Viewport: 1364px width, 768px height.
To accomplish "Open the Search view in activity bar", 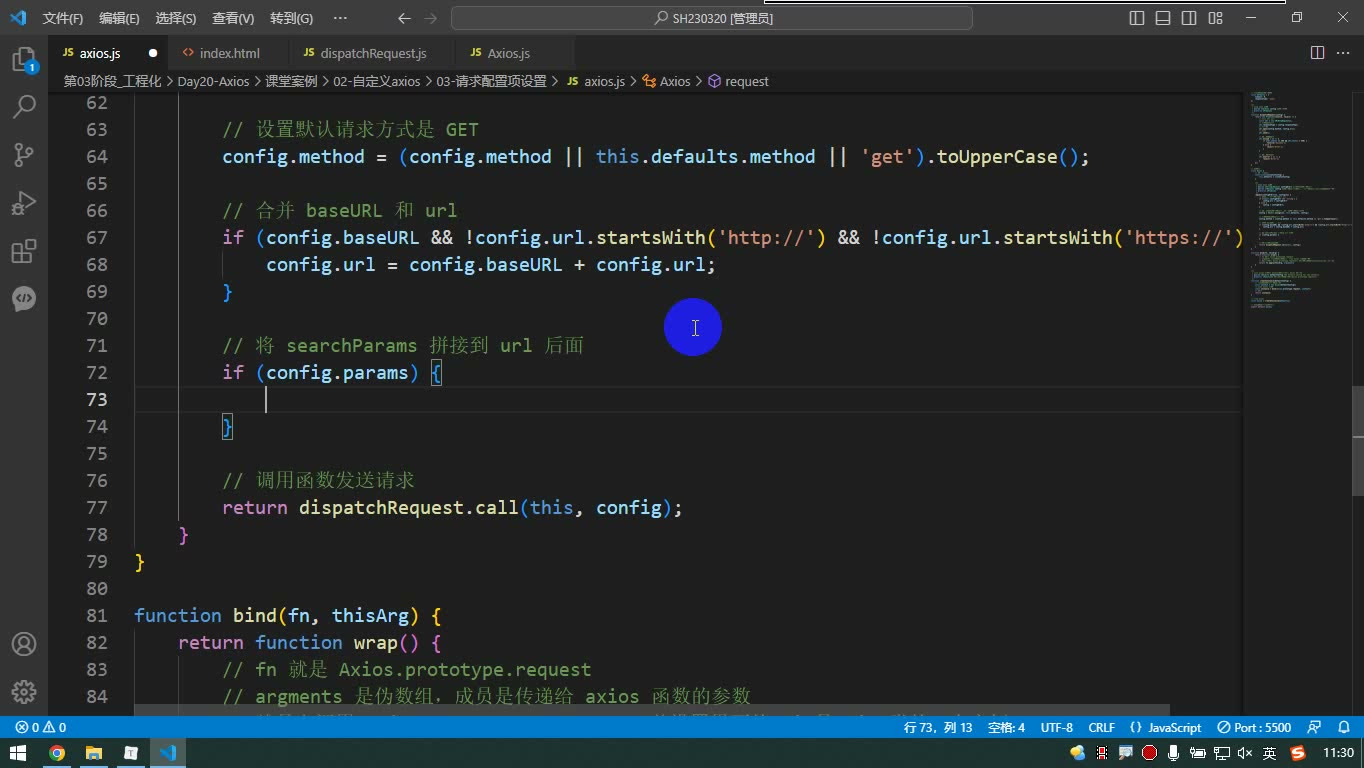I will pyautogui.click(x=24, y=106).
